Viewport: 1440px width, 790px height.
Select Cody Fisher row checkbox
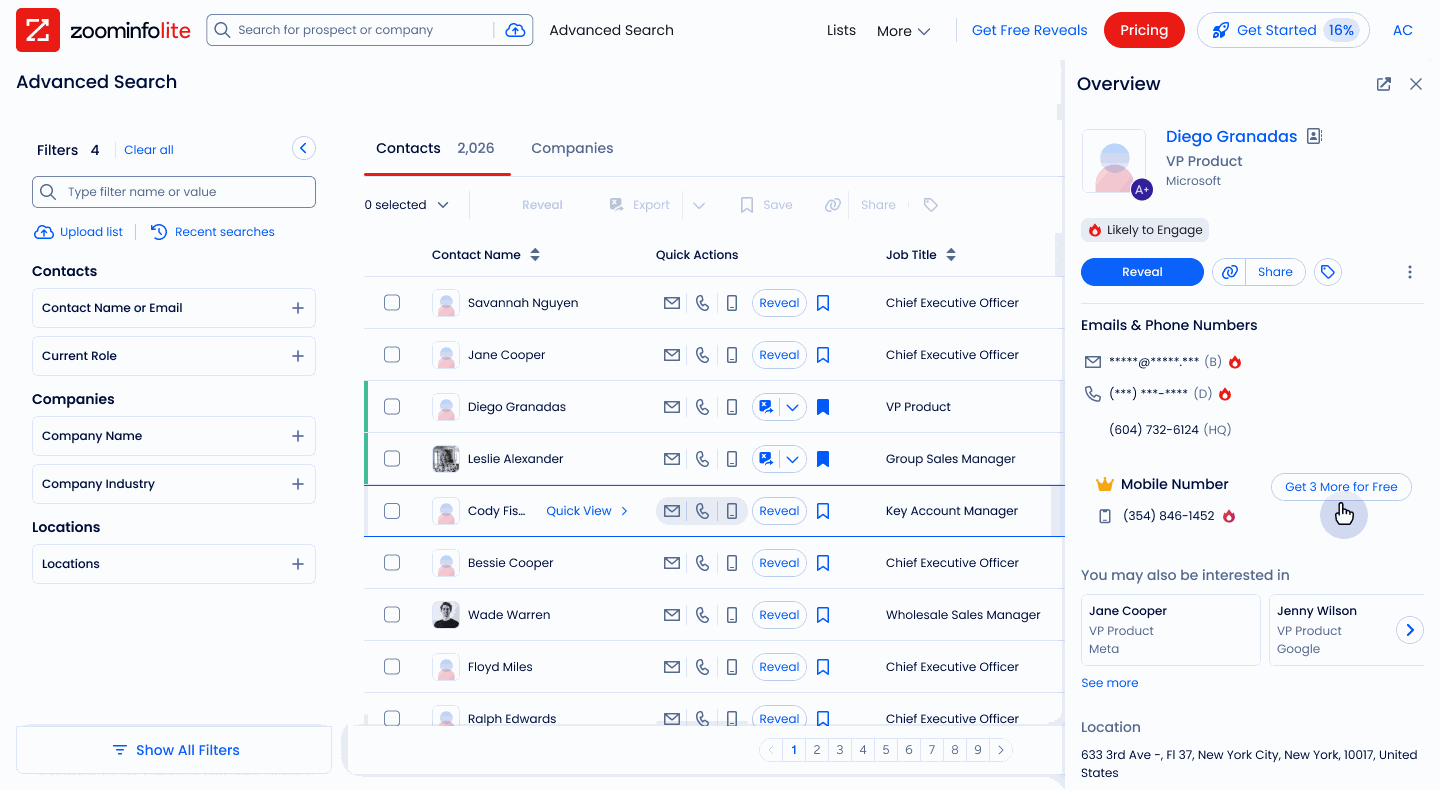392,510
